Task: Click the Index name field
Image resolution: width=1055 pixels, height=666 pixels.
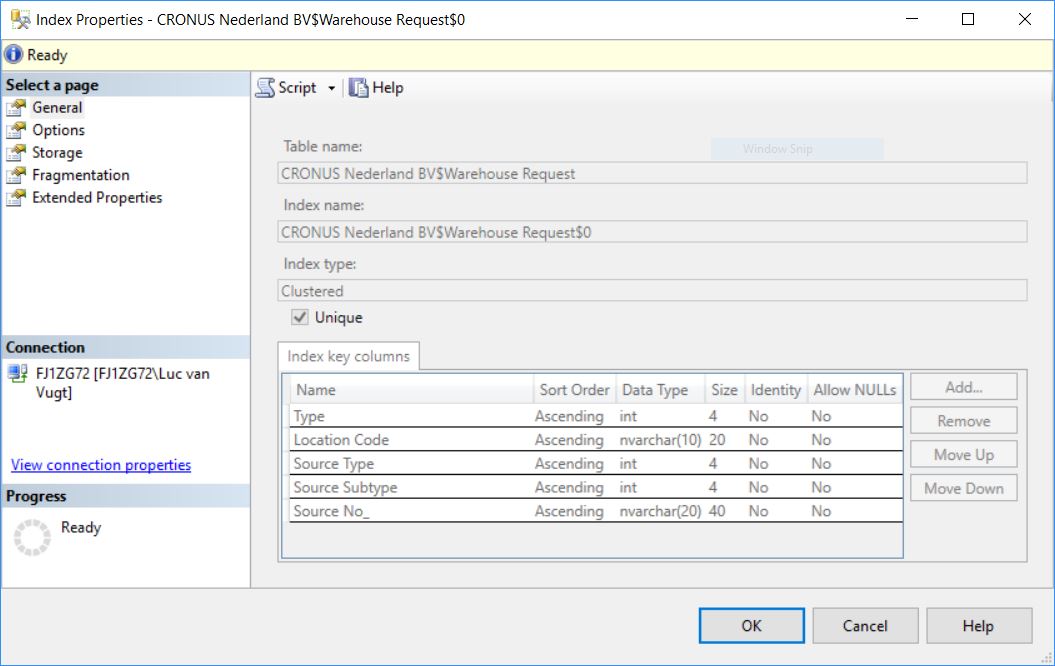Action: click(652, 232)
